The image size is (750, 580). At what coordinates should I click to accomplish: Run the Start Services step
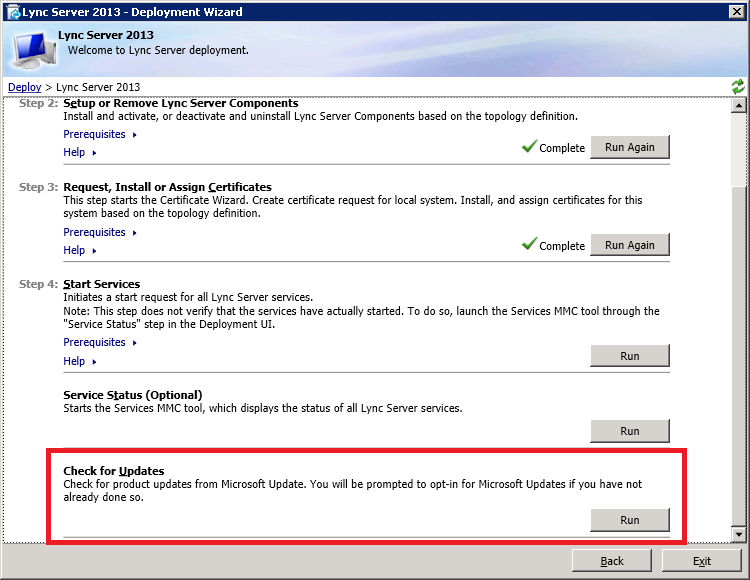pyautogui.click(x=629, y=356)
